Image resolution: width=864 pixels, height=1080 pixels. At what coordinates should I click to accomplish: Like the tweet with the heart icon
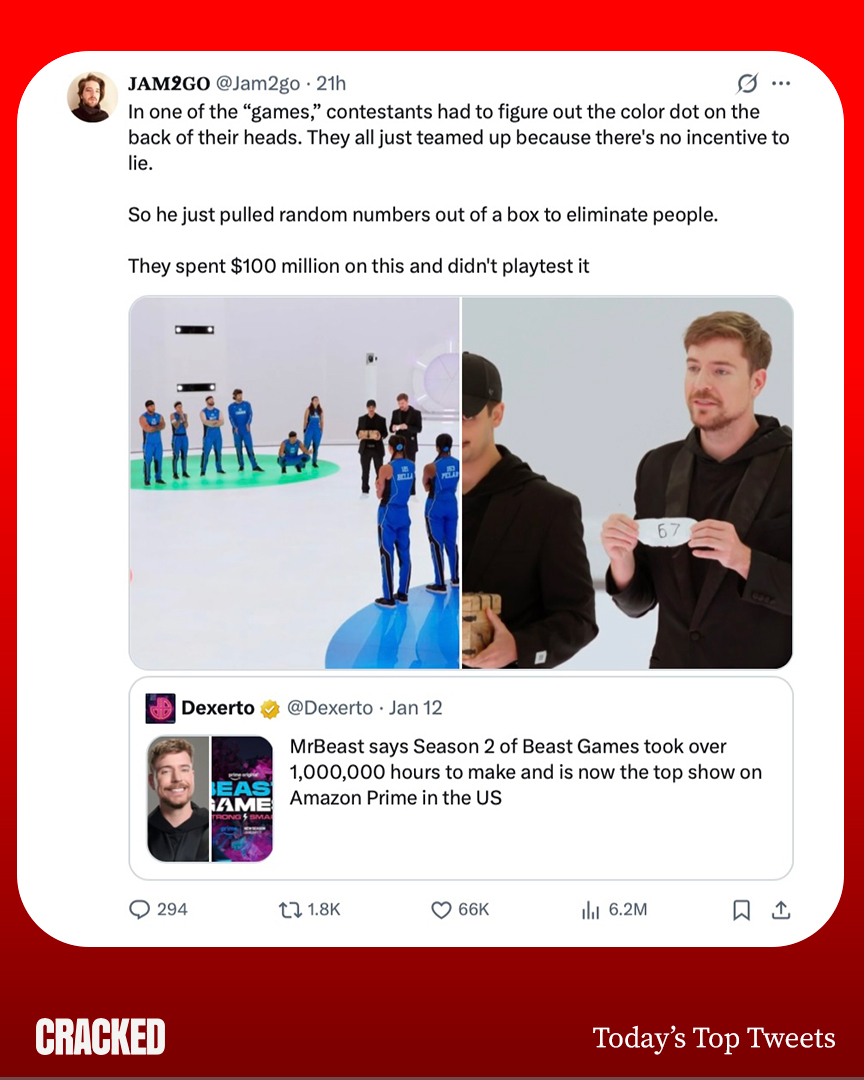[x=441, y=910]
